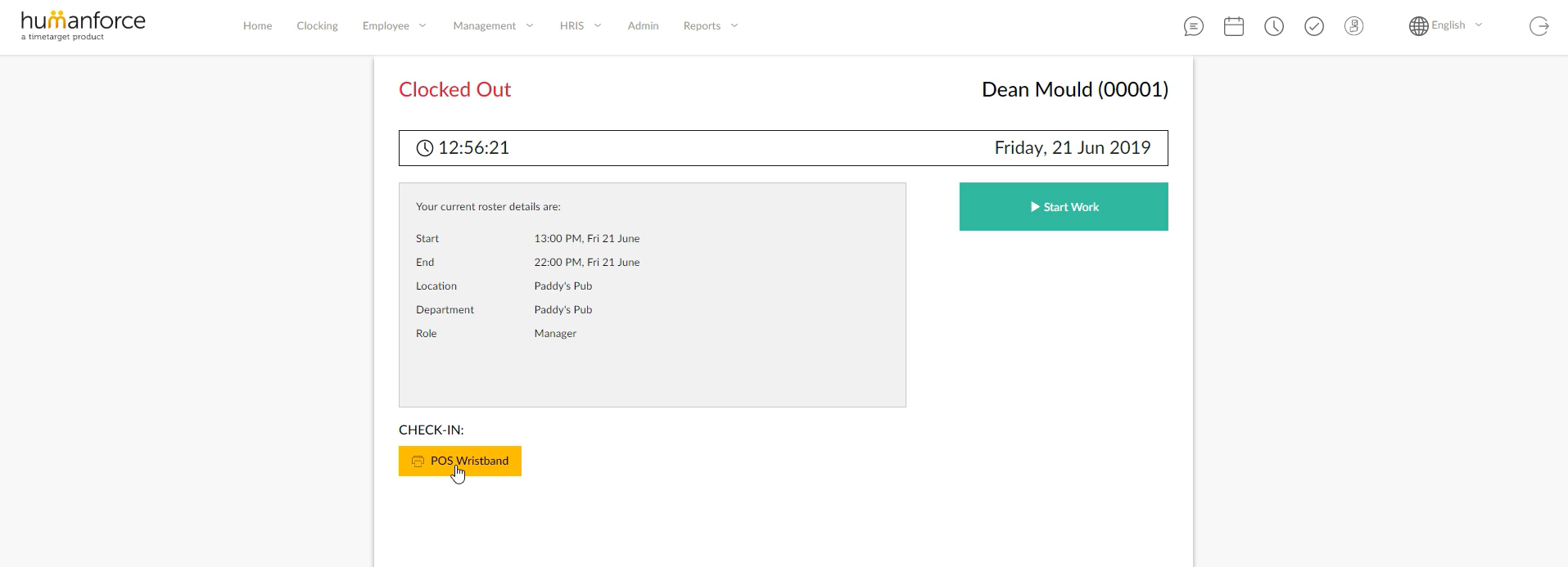Click the Start Work button
This screenshot has height=567, width=1568.
tap(1064, 207)
